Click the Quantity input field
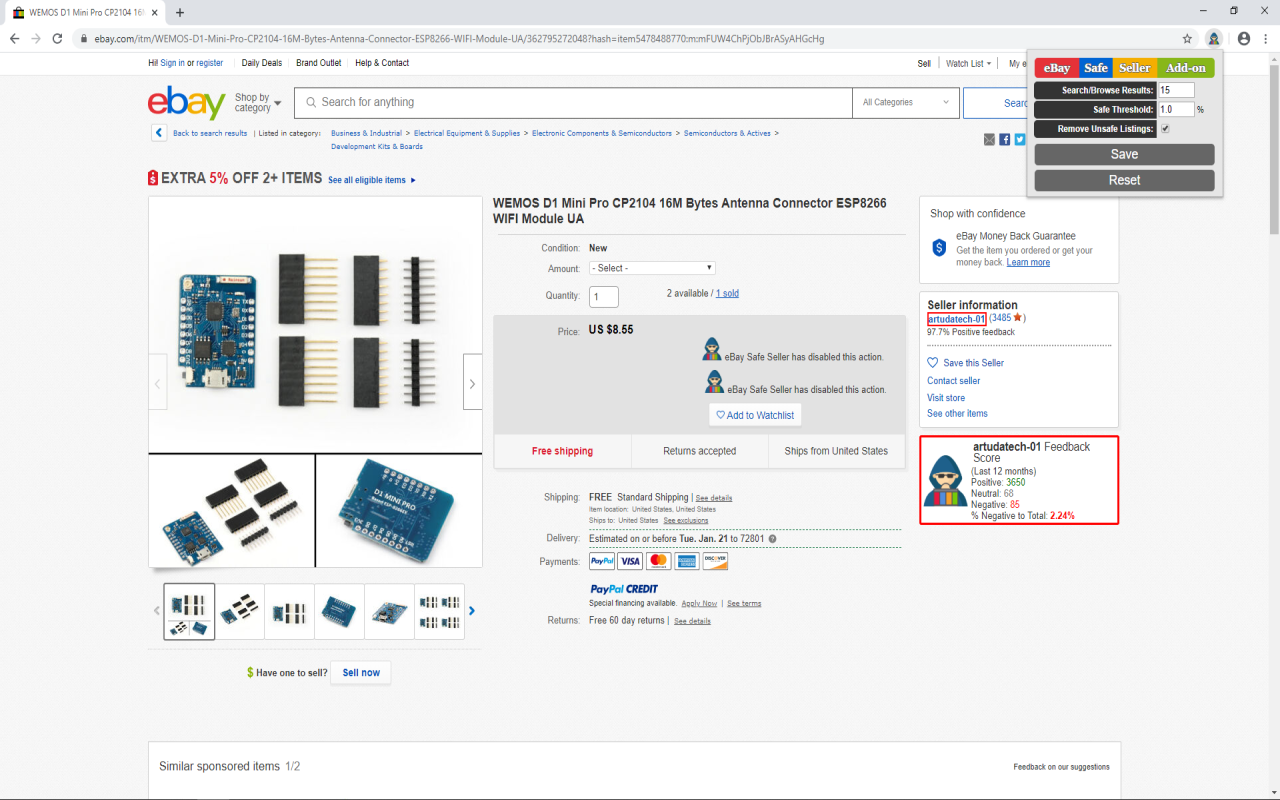 pos(604,297)
